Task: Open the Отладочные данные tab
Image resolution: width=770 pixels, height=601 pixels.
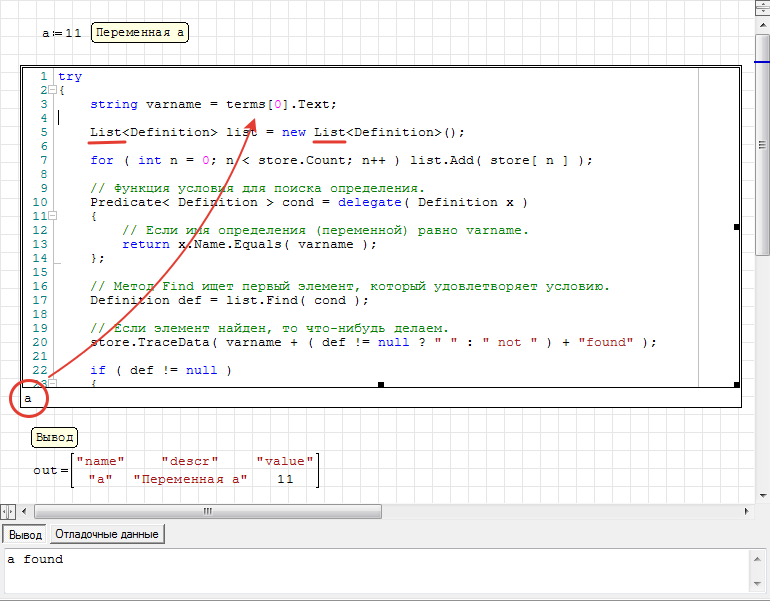Action: click(106, 534)
